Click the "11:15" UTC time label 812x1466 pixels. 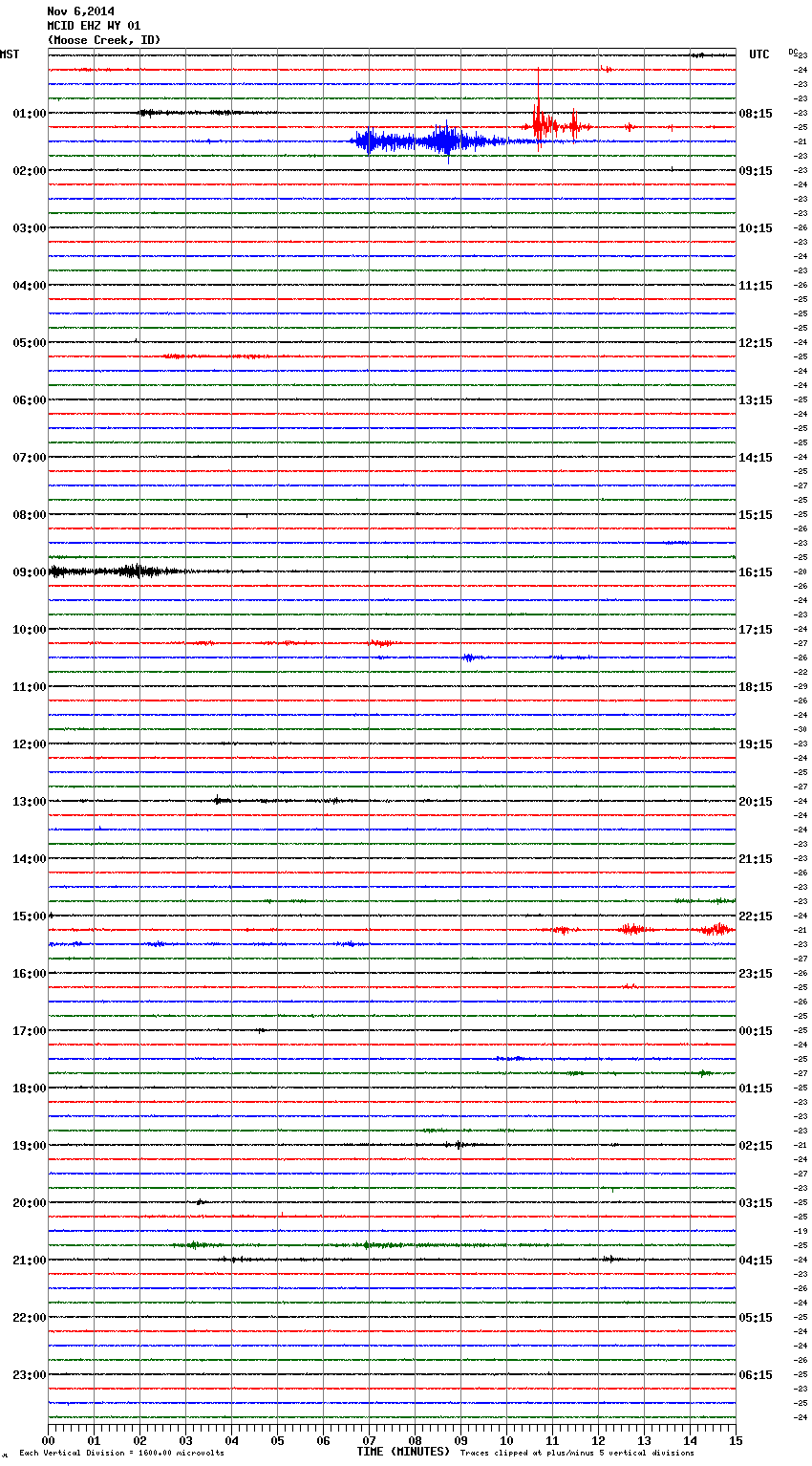[x=756, y=285]
